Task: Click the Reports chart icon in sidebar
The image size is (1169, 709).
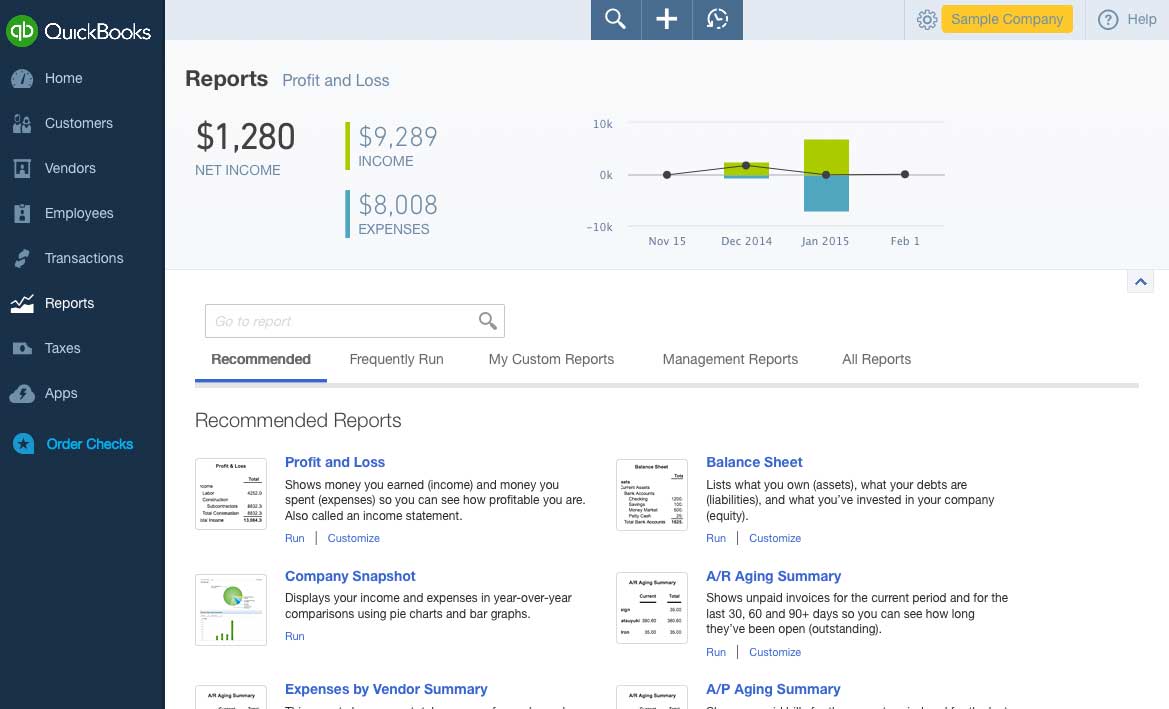Action: [x=22, y=303]
